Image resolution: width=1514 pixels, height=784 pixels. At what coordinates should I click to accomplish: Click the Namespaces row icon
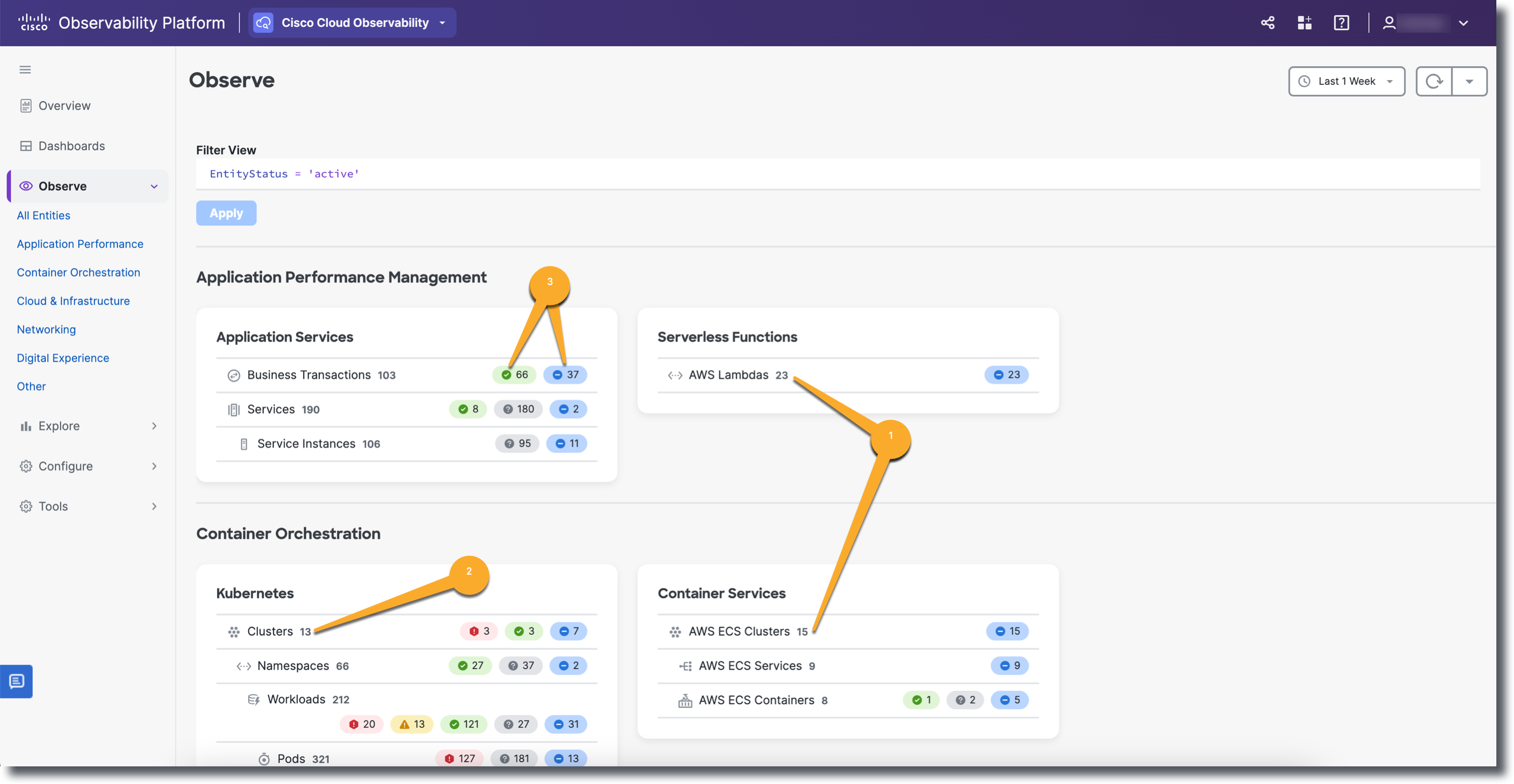[244, 666]
